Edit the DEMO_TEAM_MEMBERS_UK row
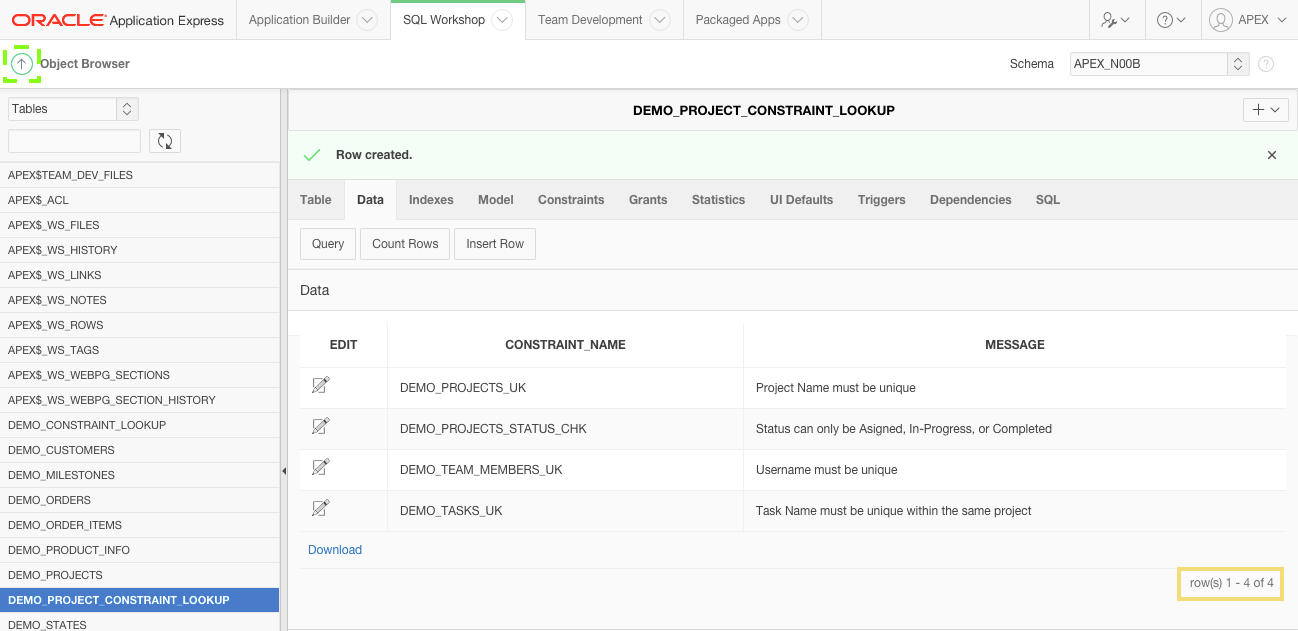The width and height of the screenshot is (1298, 631). pyautogui.click(x=320, y=467)
